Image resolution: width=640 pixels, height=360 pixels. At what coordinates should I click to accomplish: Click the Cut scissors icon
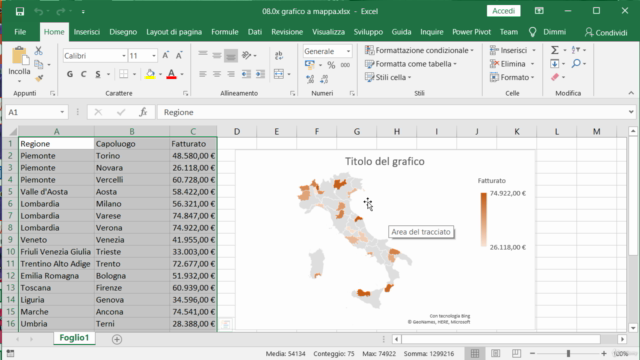coord(38,51)
